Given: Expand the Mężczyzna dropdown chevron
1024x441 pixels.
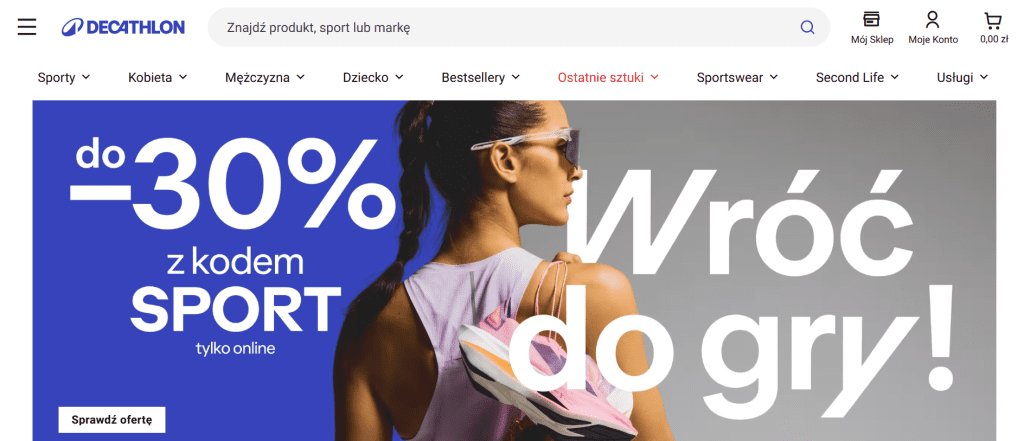Looking at the screenshot, I should [x=300, y=77].
